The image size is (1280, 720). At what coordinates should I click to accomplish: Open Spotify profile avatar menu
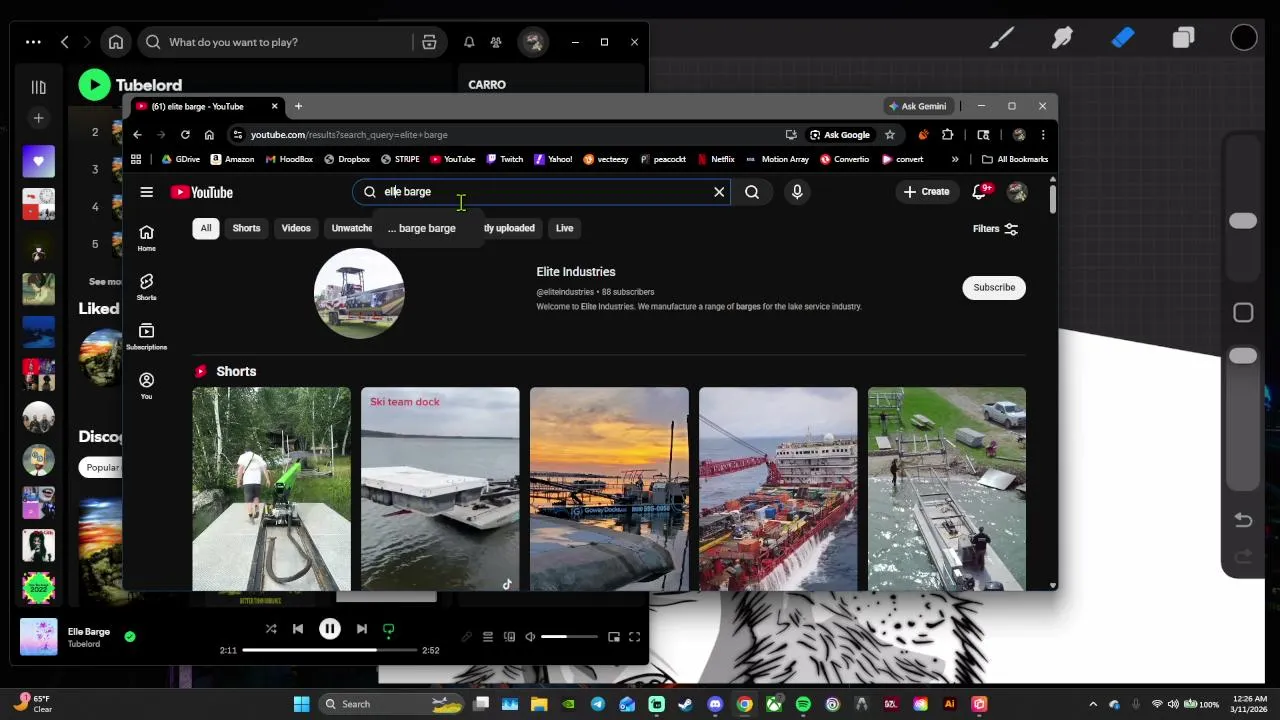tap(533, 42)
